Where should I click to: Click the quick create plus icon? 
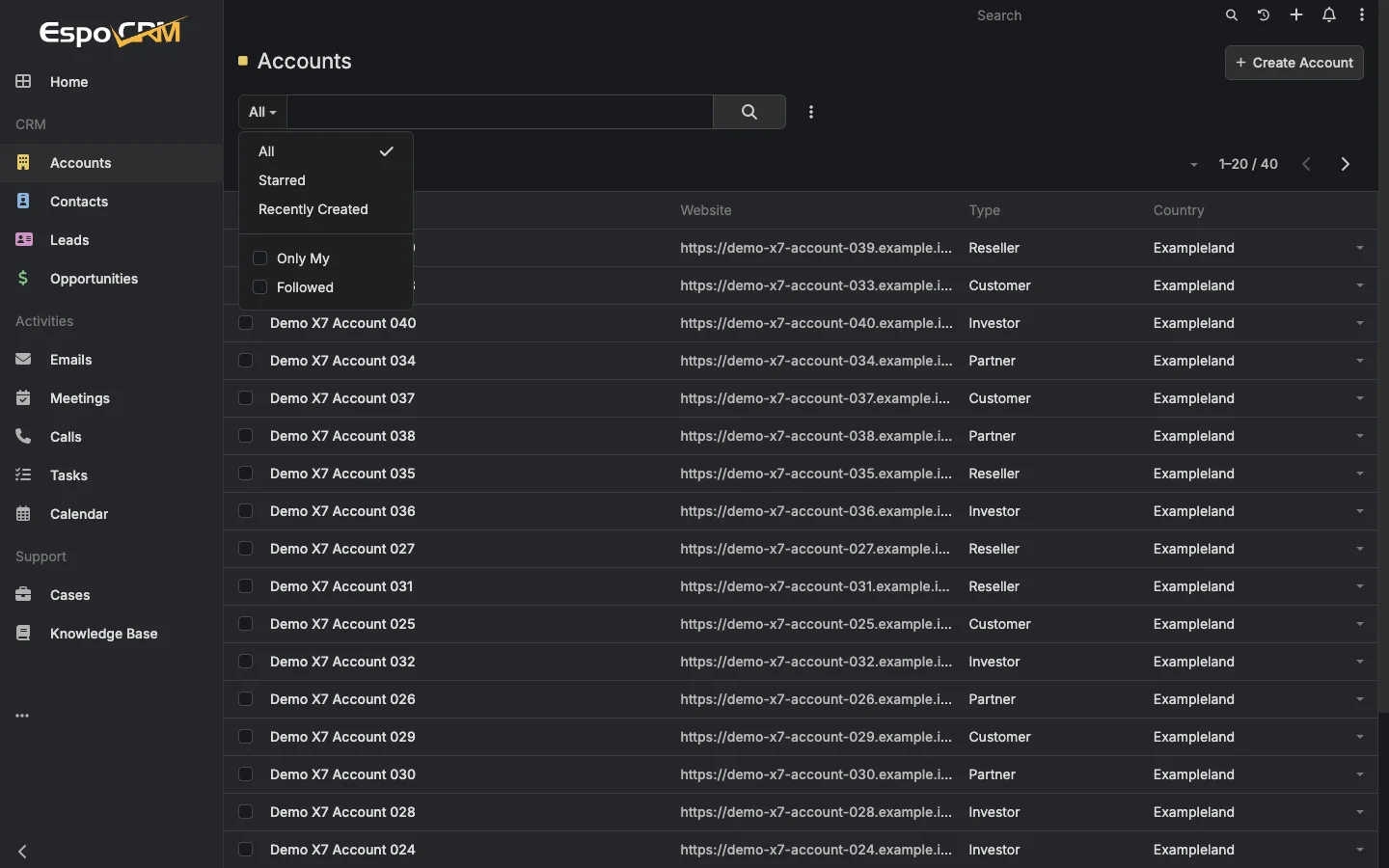pyautogui.click(x=1296, y=15)
